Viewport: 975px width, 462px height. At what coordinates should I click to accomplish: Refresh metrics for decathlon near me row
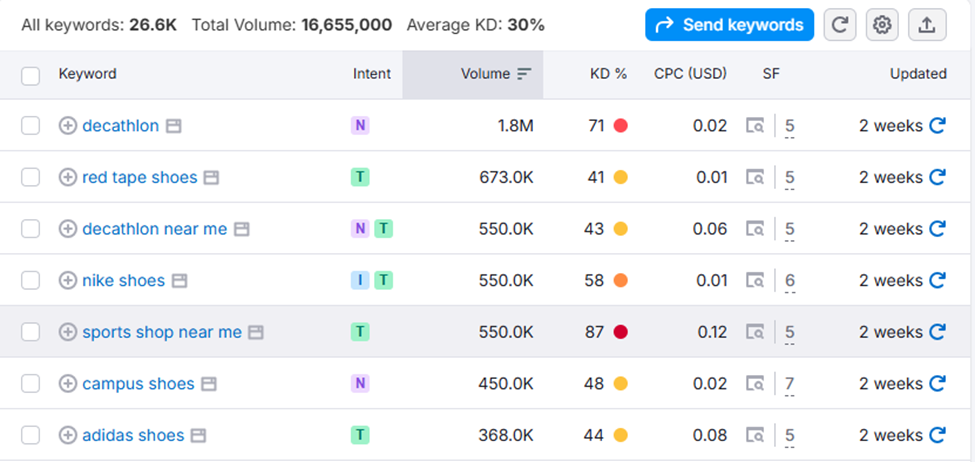coord(937,229)
